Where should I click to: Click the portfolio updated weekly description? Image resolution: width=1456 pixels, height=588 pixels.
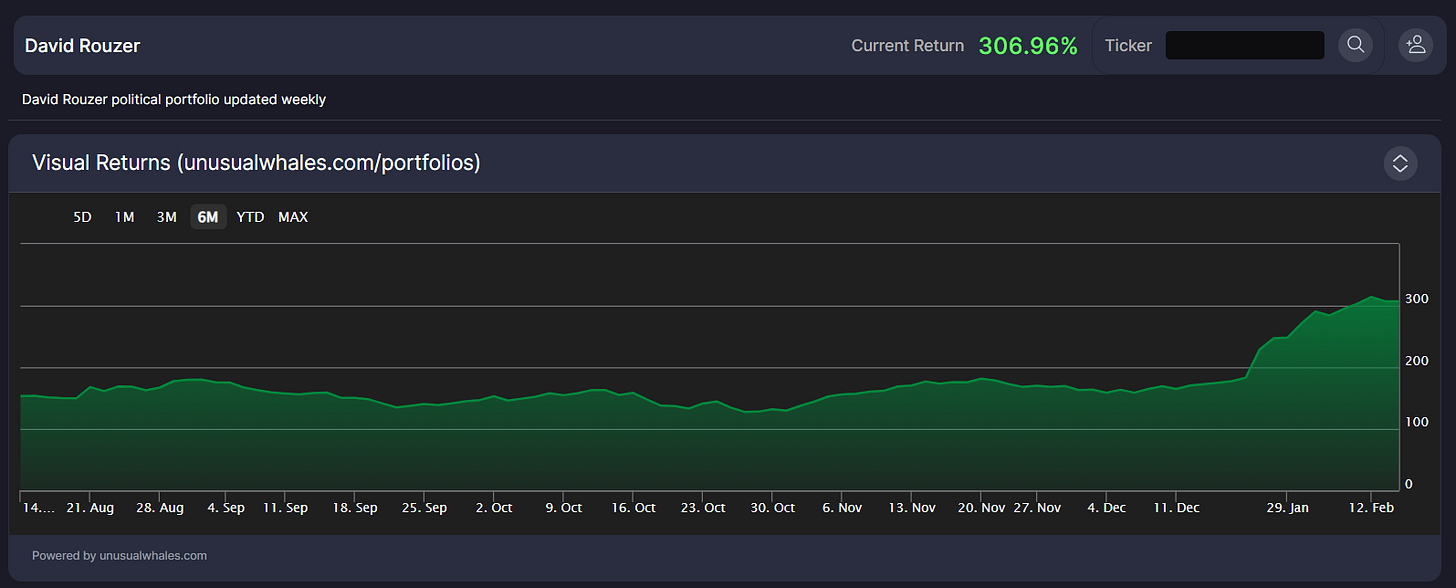pyautogui.click(x=174, y=100)
